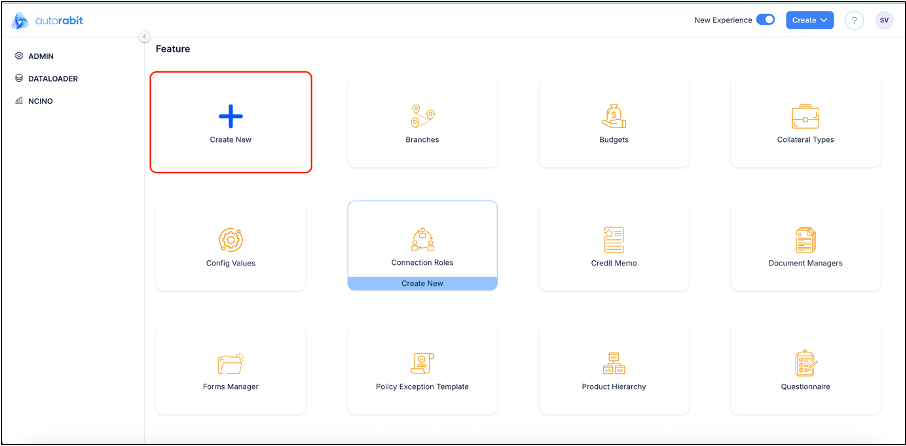906x446 pixels.
Task: Open the Branches feature icon
Action: click(422, 116)
